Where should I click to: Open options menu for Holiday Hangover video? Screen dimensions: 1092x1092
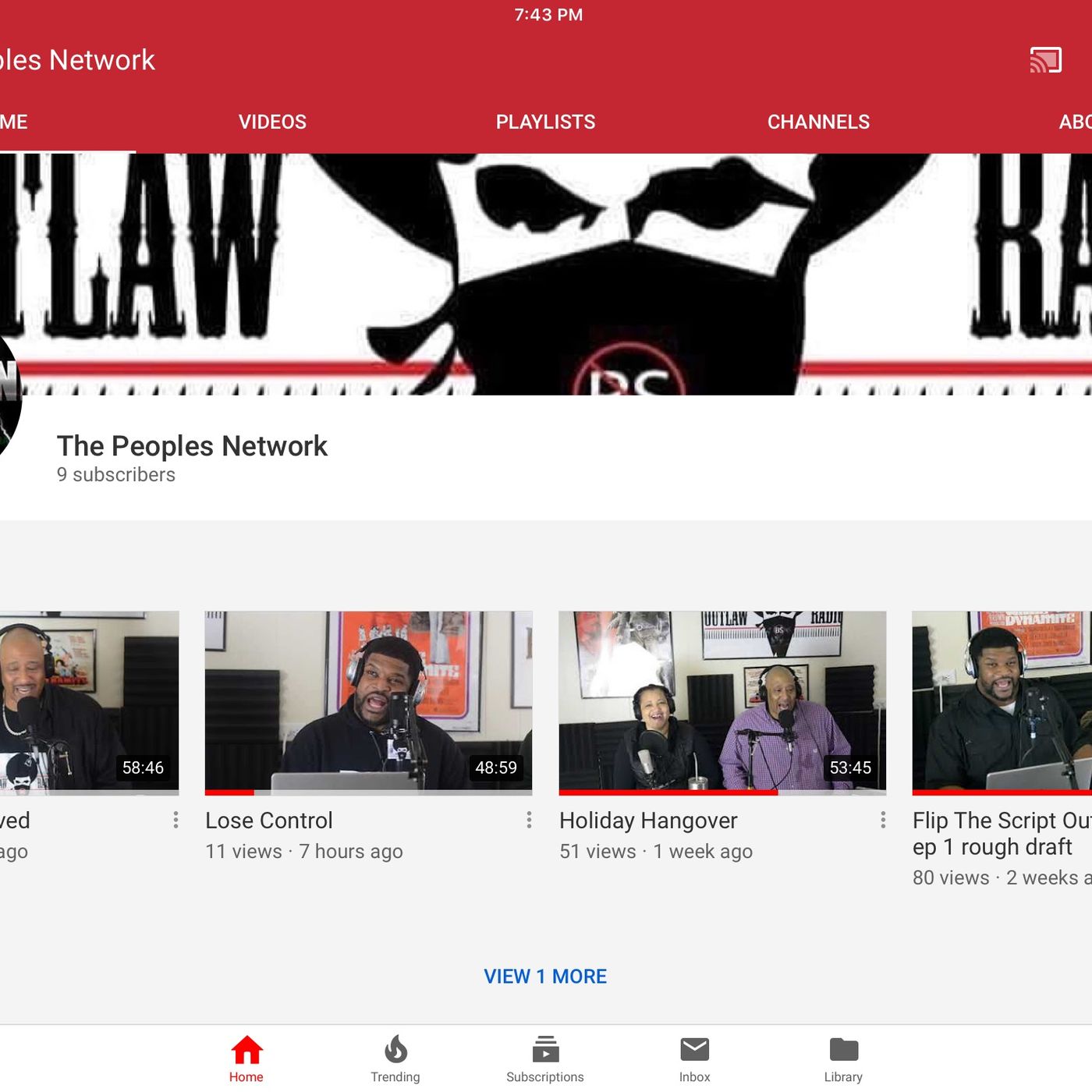click(883, 820)
